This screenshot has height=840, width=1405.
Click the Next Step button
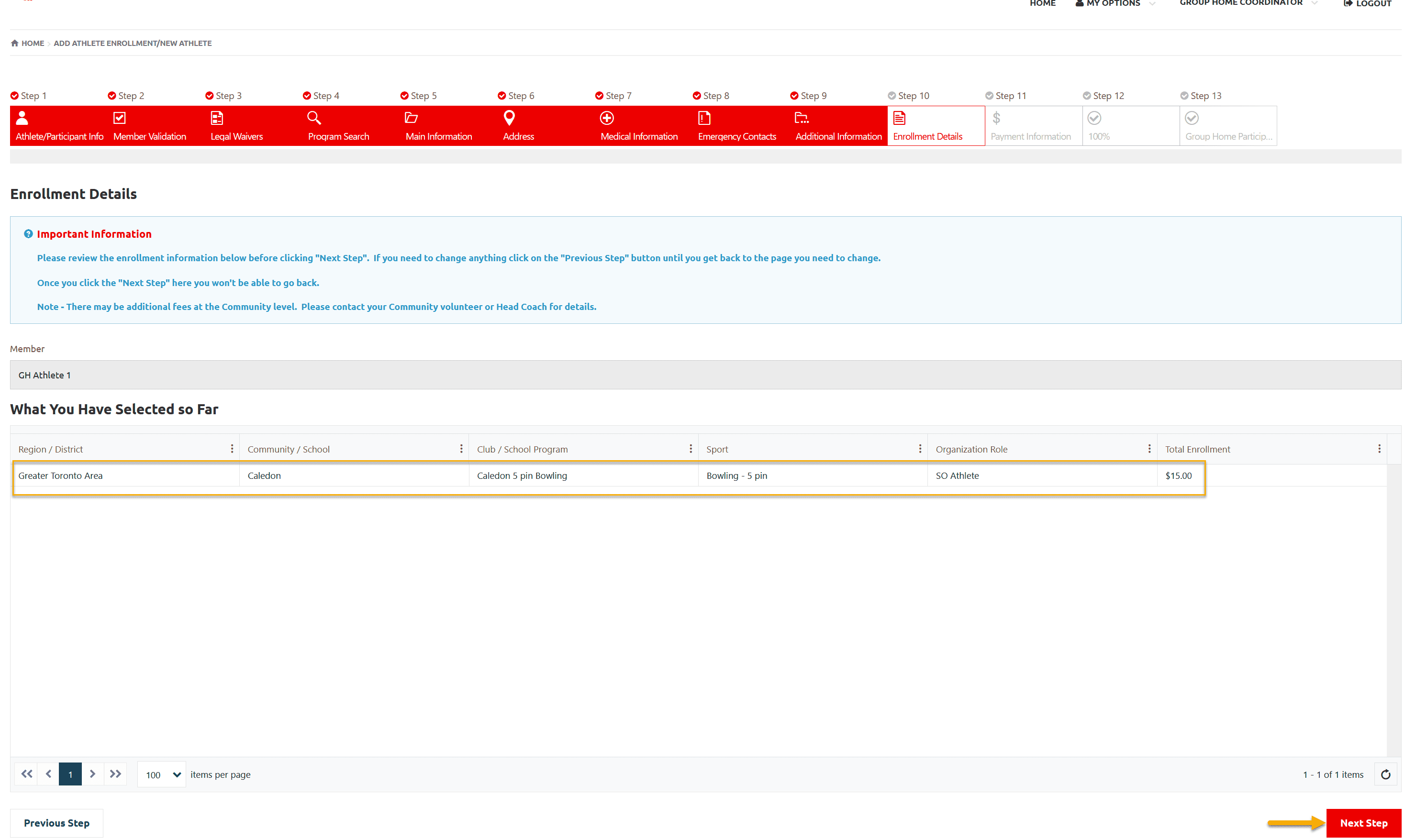(1363, 822)
